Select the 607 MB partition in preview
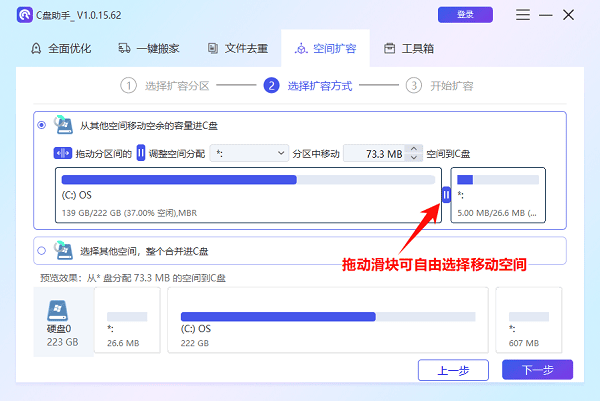The image size is (600, 401). [530, 319]
